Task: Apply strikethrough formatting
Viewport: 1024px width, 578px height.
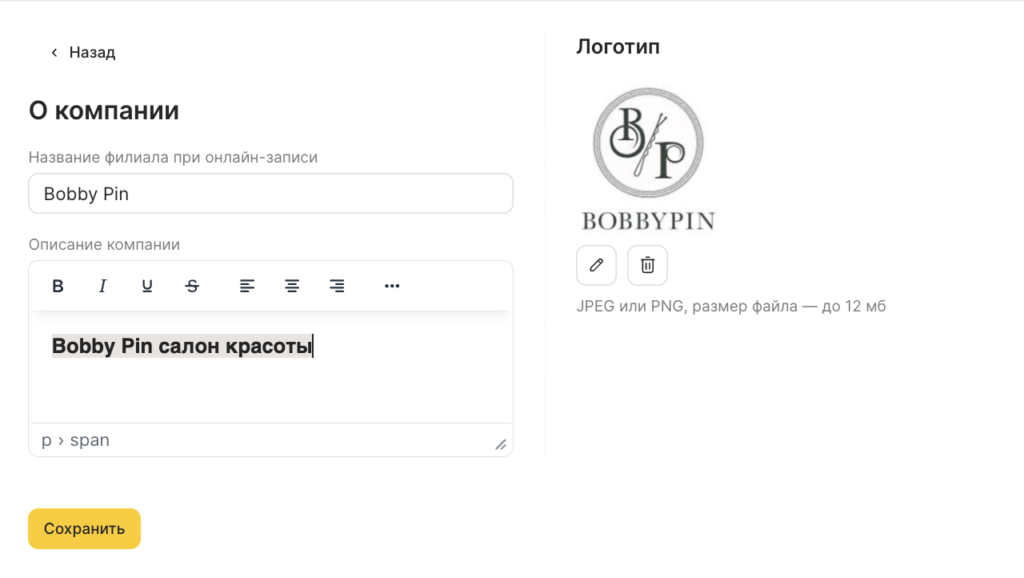Action: (192, 286)
